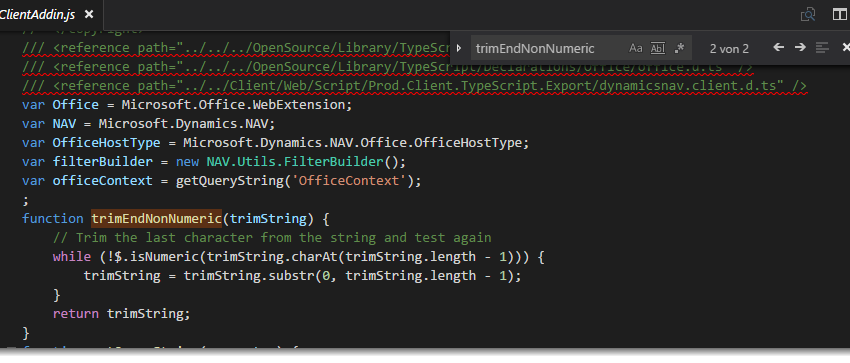Screen dimensions: 850x363
Task: Click the '2 von 2' match counter
Action: [729, 49]
